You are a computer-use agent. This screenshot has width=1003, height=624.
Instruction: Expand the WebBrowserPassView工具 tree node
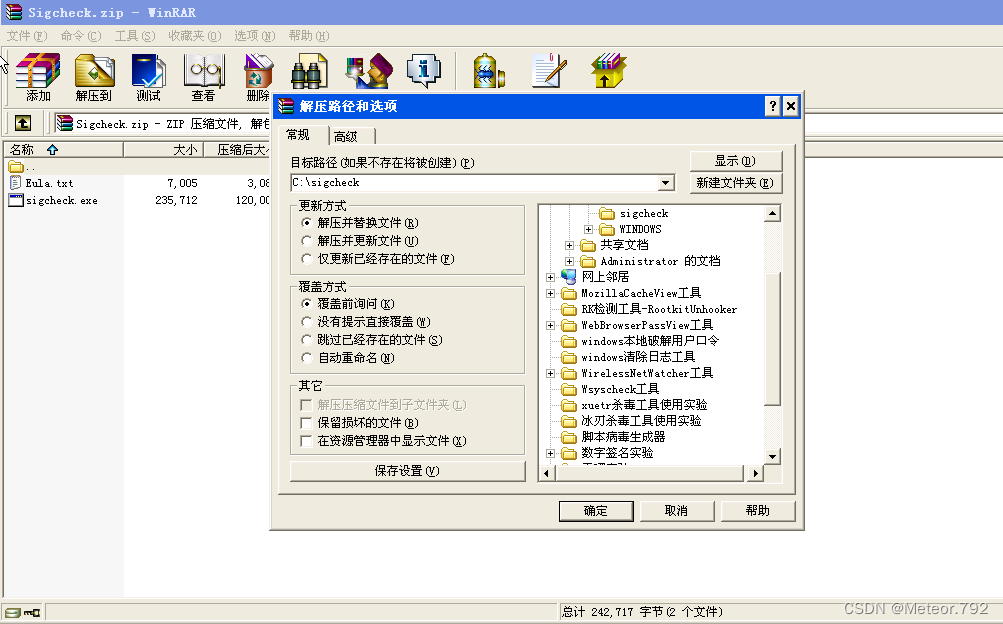[x=552, y=325]
